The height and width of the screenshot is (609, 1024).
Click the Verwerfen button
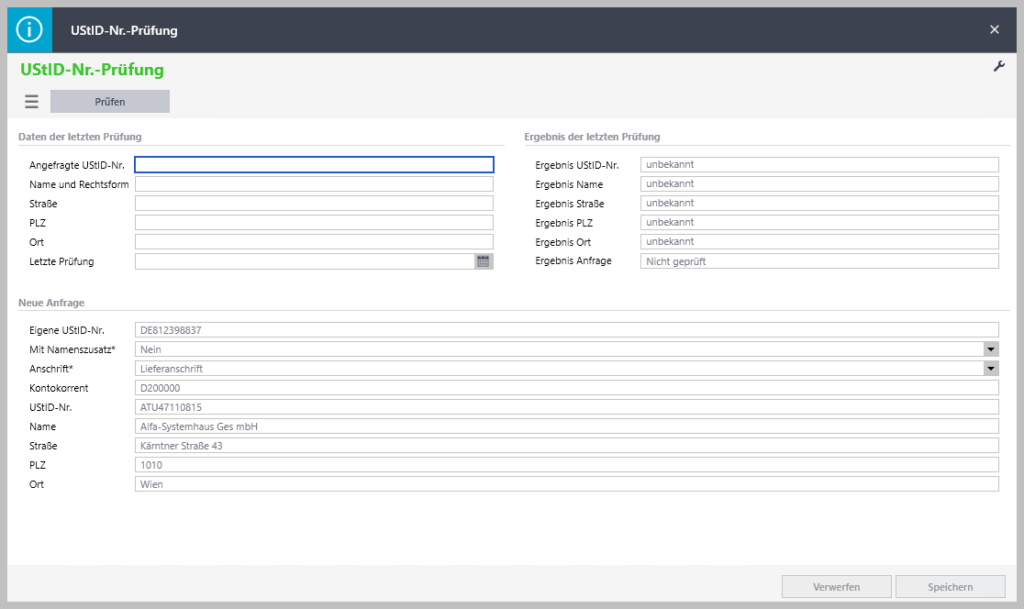coord(836,587)
